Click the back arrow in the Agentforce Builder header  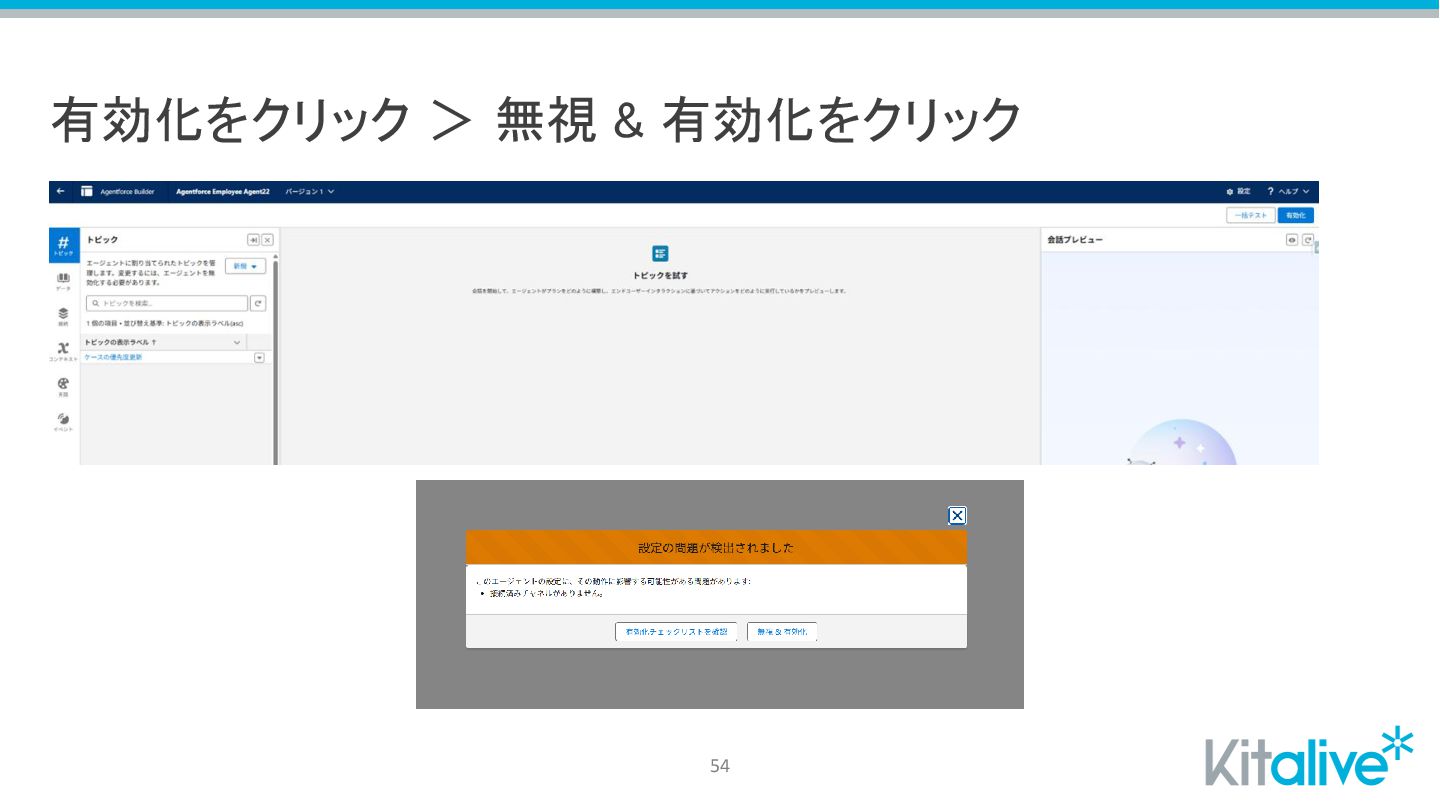click(x=61, y=191)
